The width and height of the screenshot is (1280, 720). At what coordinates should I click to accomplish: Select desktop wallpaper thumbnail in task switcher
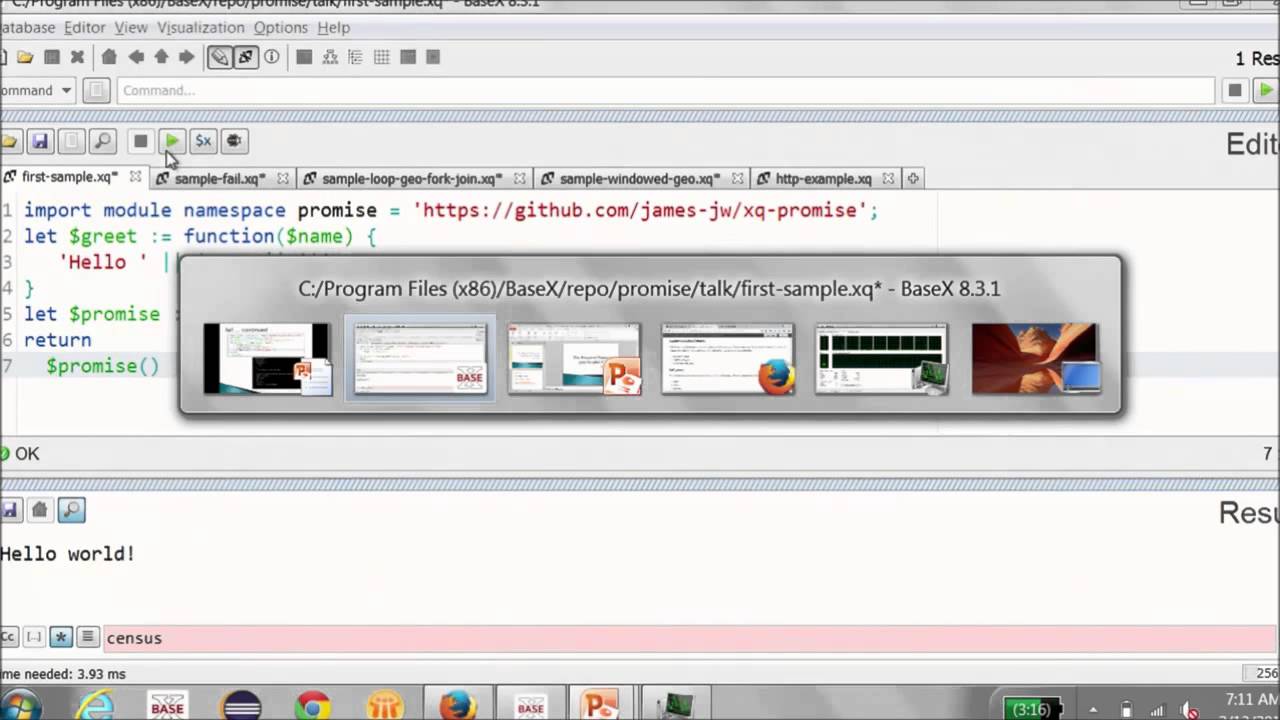pos(1036,358)
